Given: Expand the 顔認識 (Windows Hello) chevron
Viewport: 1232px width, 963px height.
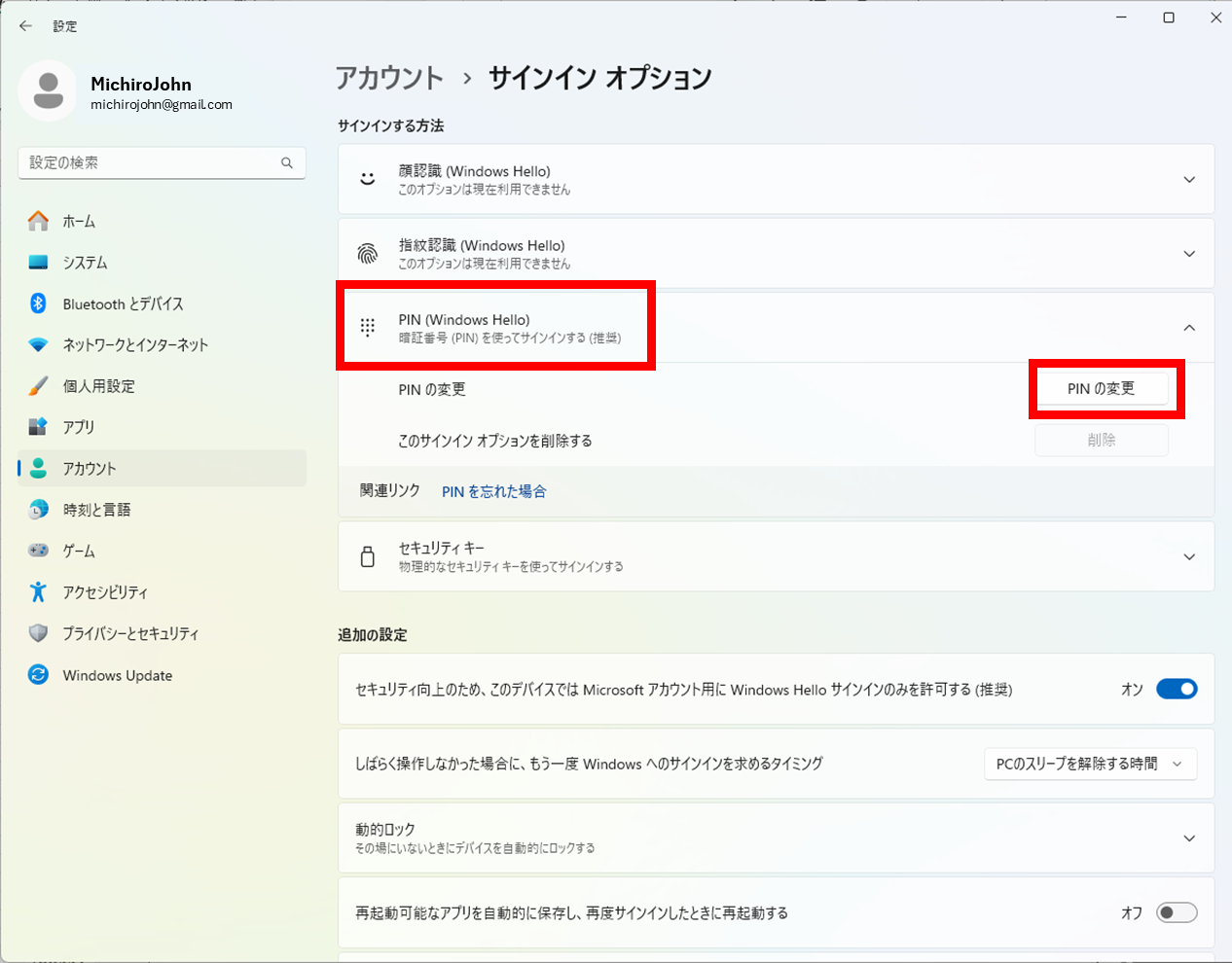Looking at the screenshot, I should pyautogui.click(x=1189, y=180).
